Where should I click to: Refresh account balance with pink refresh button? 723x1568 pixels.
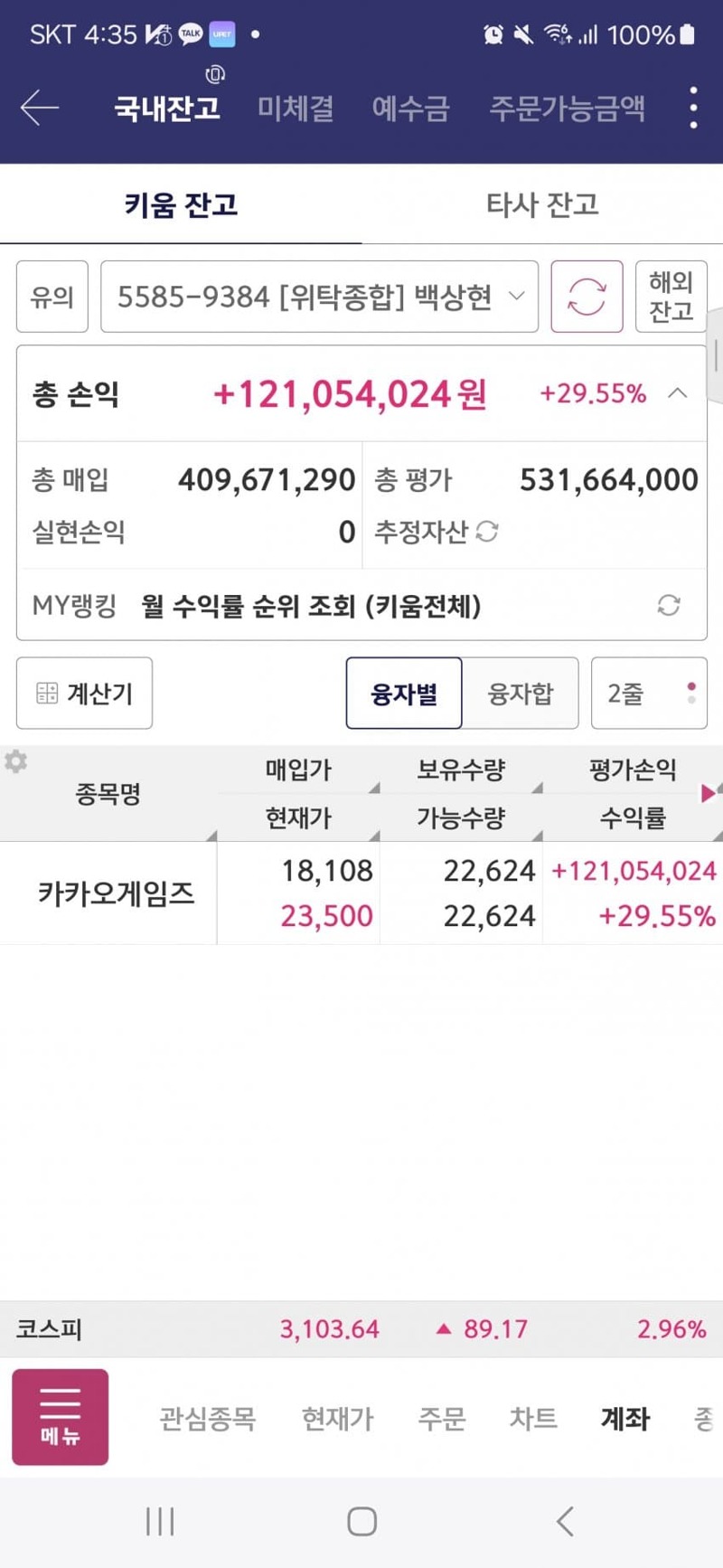point(587,297)
